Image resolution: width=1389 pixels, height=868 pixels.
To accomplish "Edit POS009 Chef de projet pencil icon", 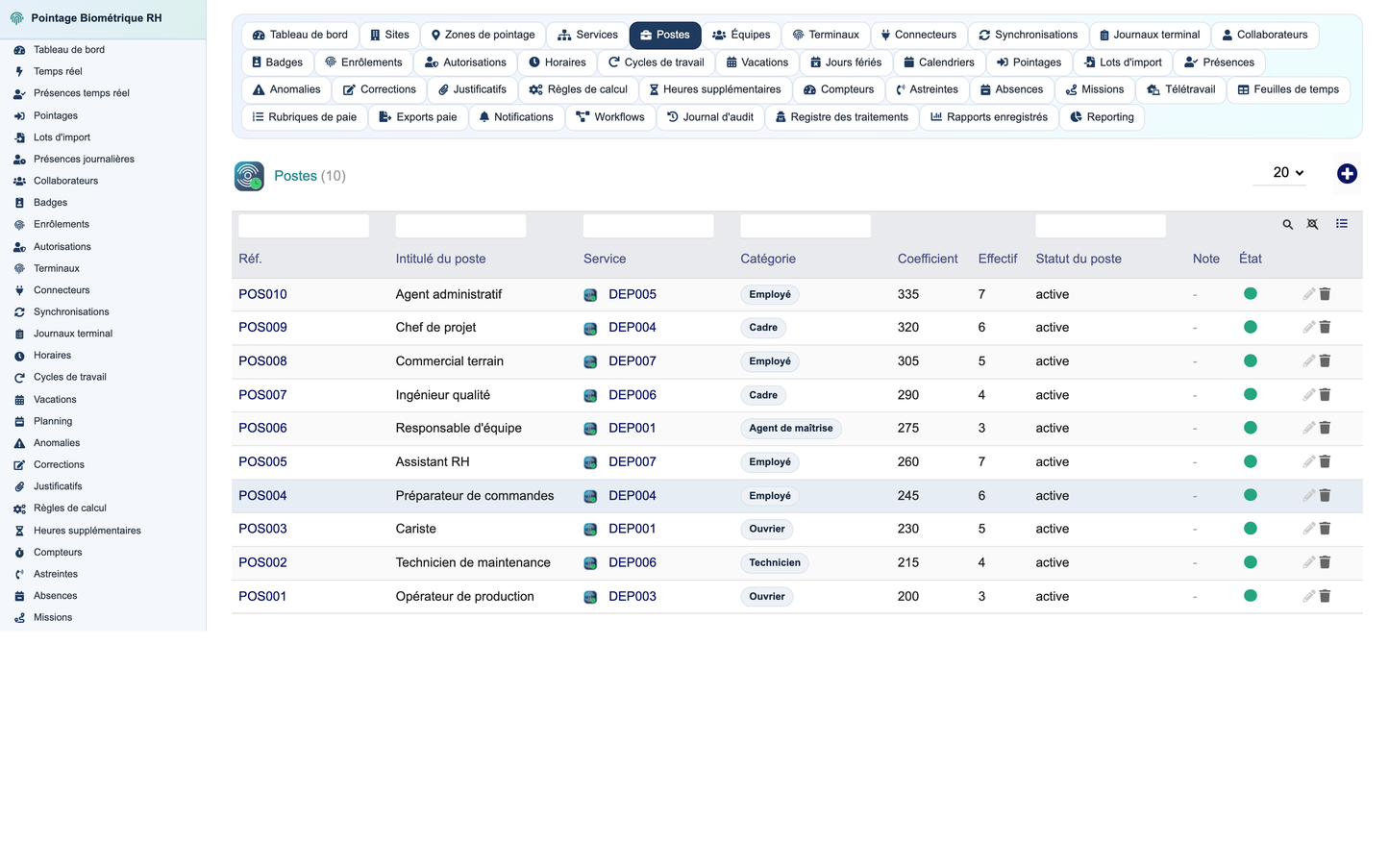I will (x=1308, y=327).
